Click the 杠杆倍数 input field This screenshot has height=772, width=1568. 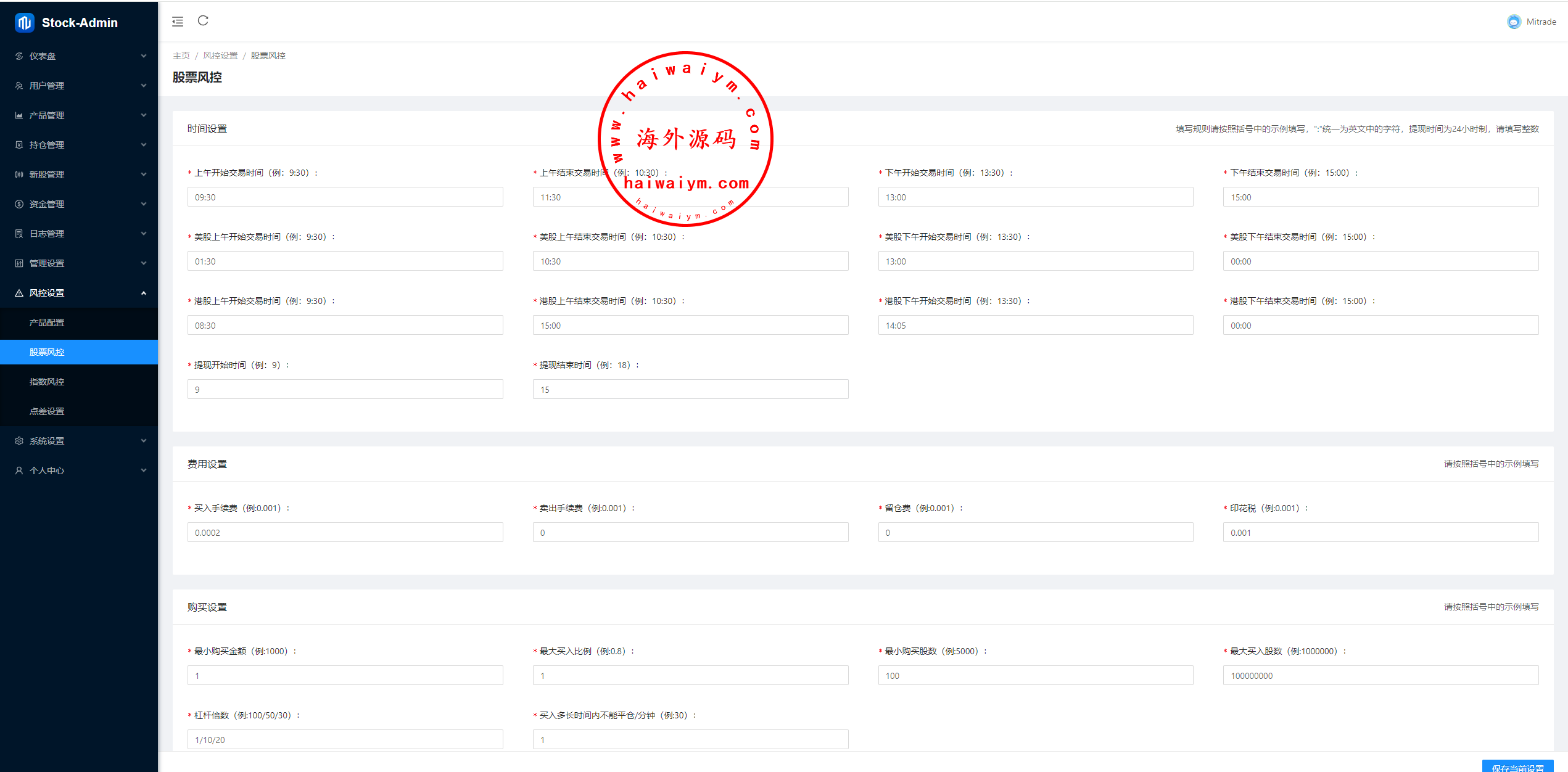[345, 739]
